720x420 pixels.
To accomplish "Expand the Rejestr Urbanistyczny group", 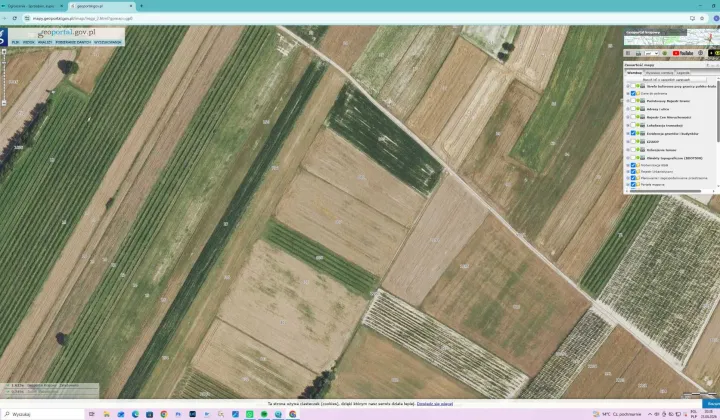I will point(628,171).
